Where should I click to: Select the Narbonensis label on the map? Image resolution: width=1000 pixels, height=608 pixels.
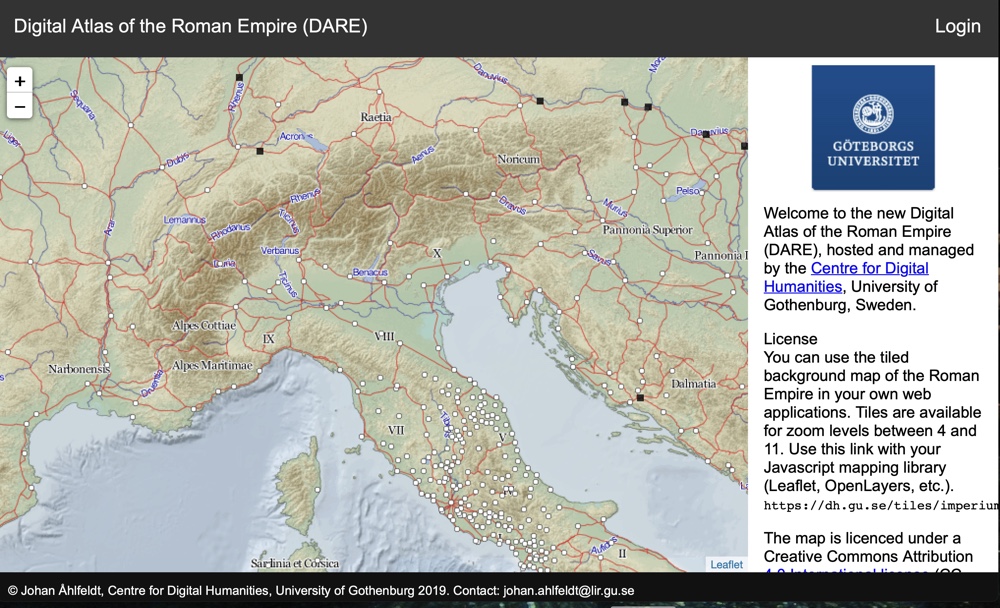point(78,369)
